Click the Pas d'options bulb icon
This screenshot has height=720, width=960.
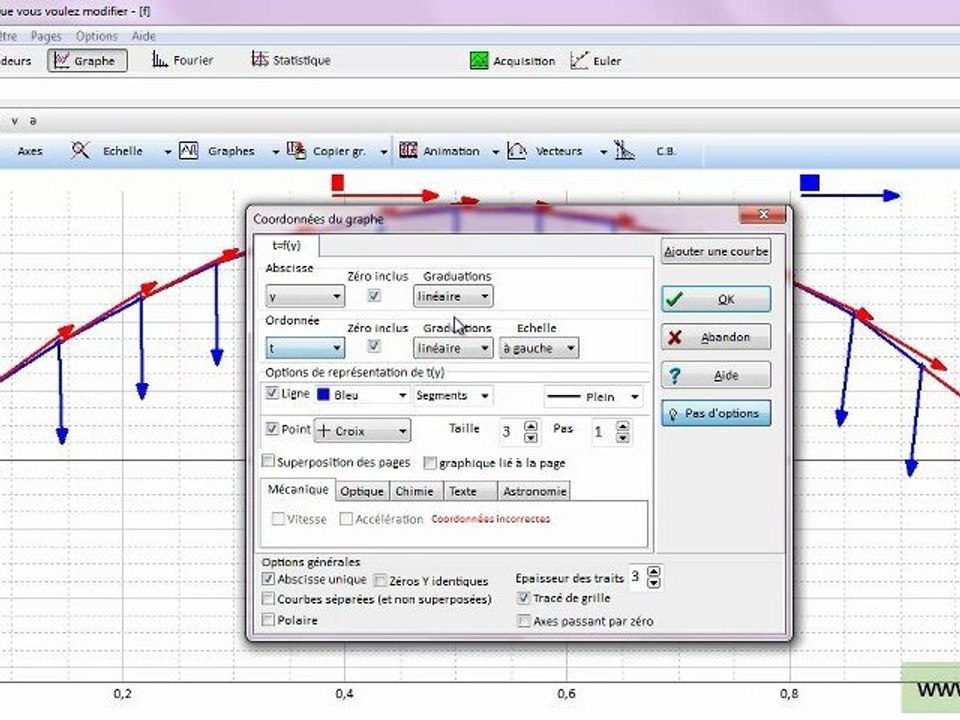[x=673, y=414]
